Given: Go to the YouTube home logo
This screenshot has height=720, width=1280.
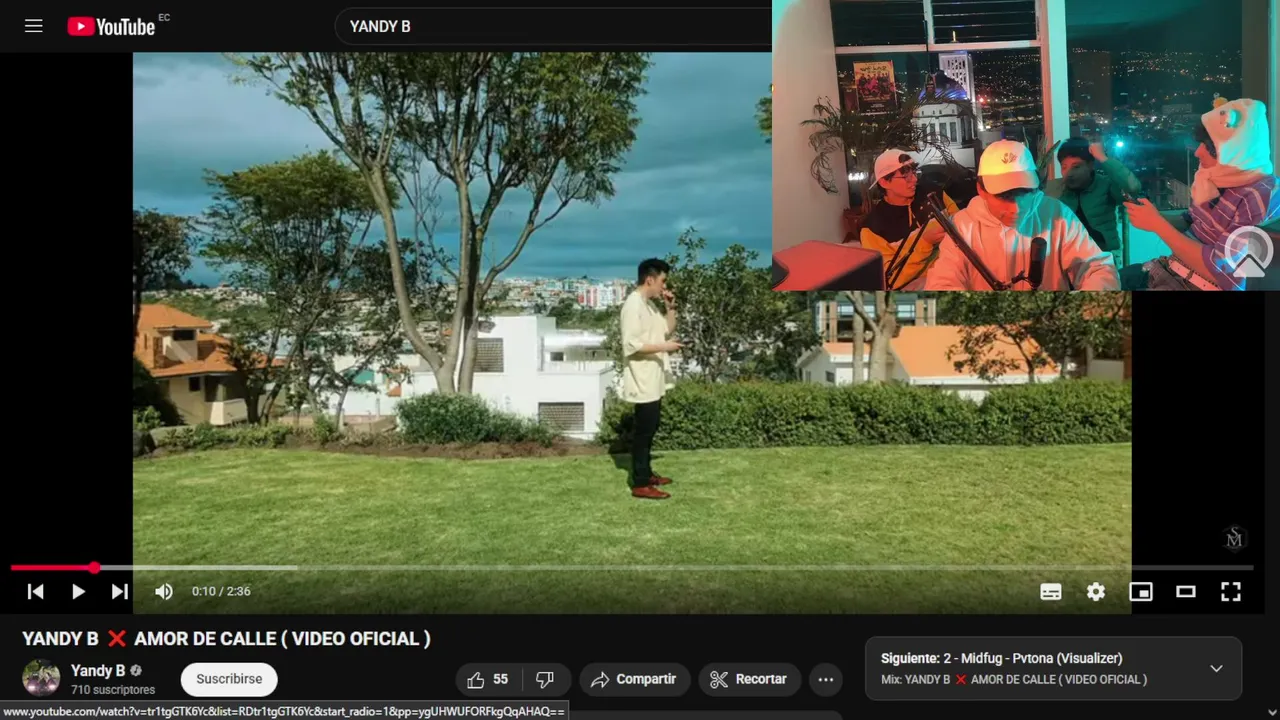Looking at the screenshot, I should pos(111,26).
